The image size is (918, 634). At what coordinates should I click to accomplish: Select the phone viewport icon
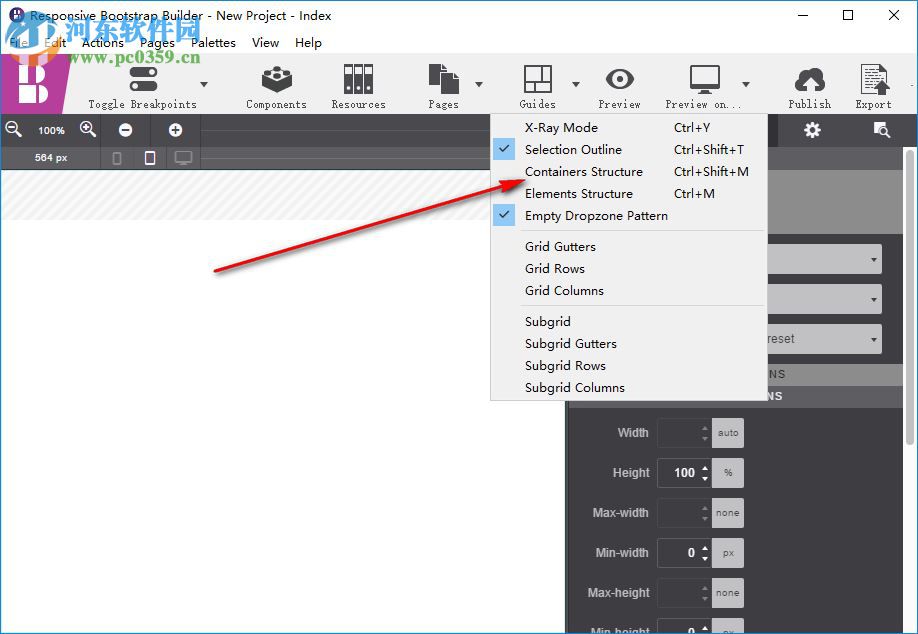[x=117, y=158]
